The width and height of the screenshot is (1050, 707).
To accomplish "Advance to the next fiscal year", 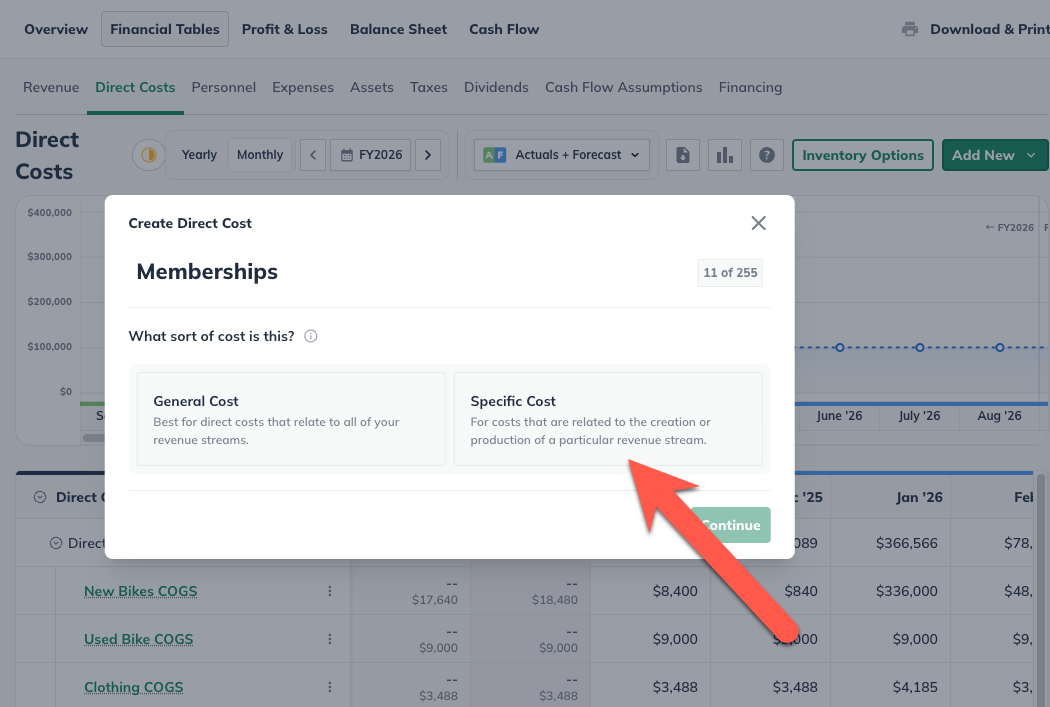I will pyautogui.click(x=427, y=155).
